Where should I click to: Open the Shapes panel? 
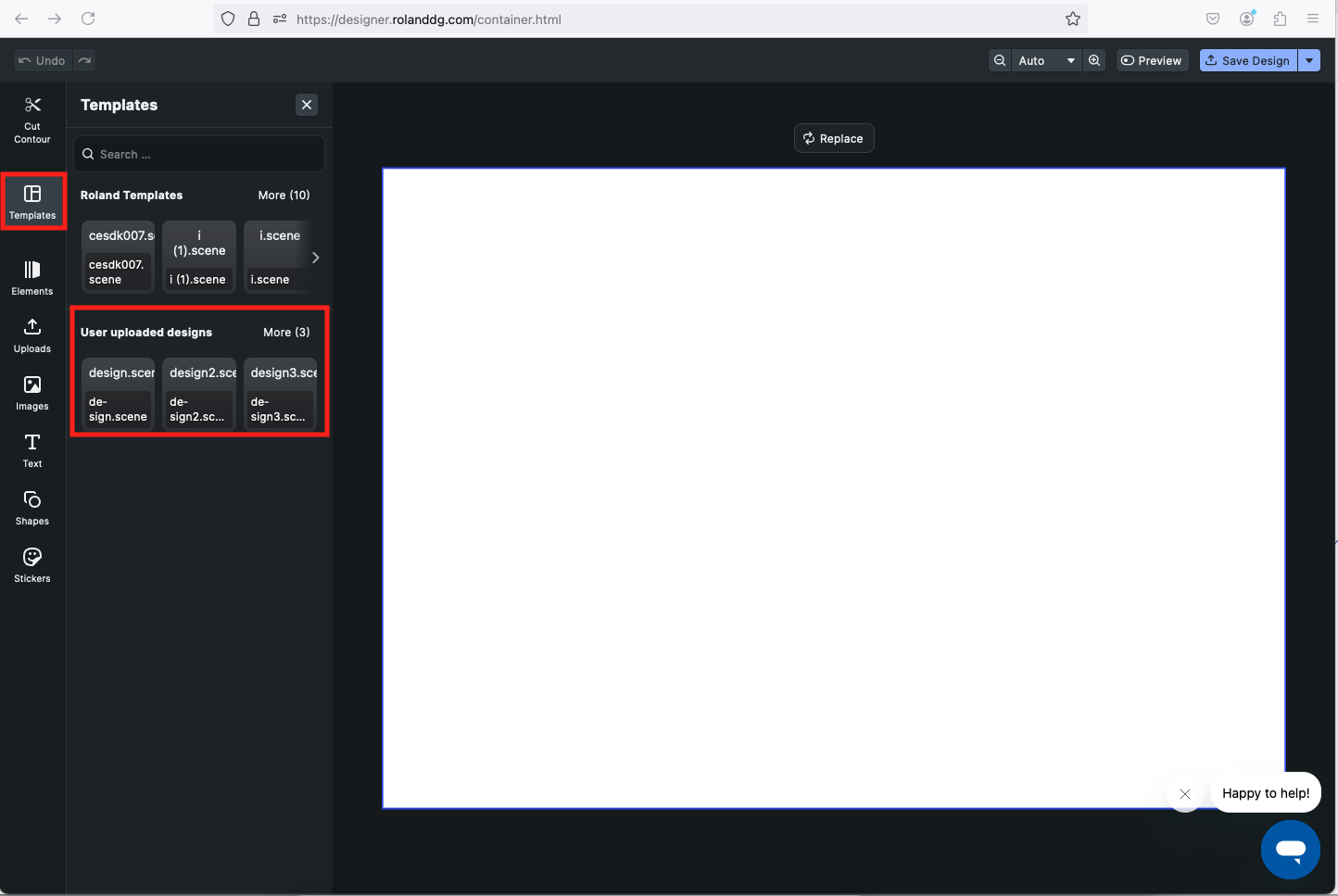(x=32, y=508)
